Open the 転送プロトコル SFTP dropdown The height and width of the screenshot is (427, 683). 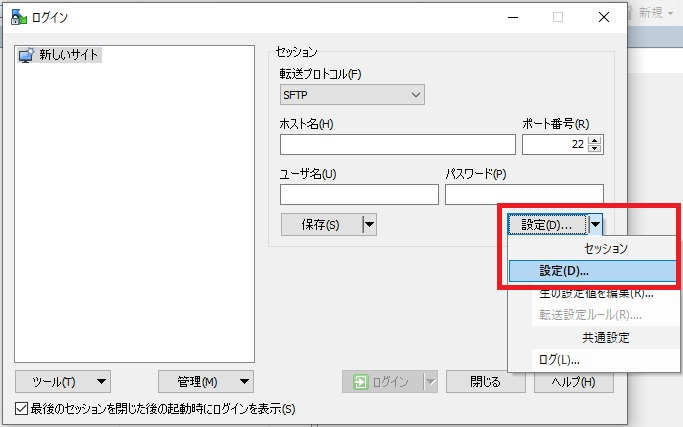click(353, 95)
